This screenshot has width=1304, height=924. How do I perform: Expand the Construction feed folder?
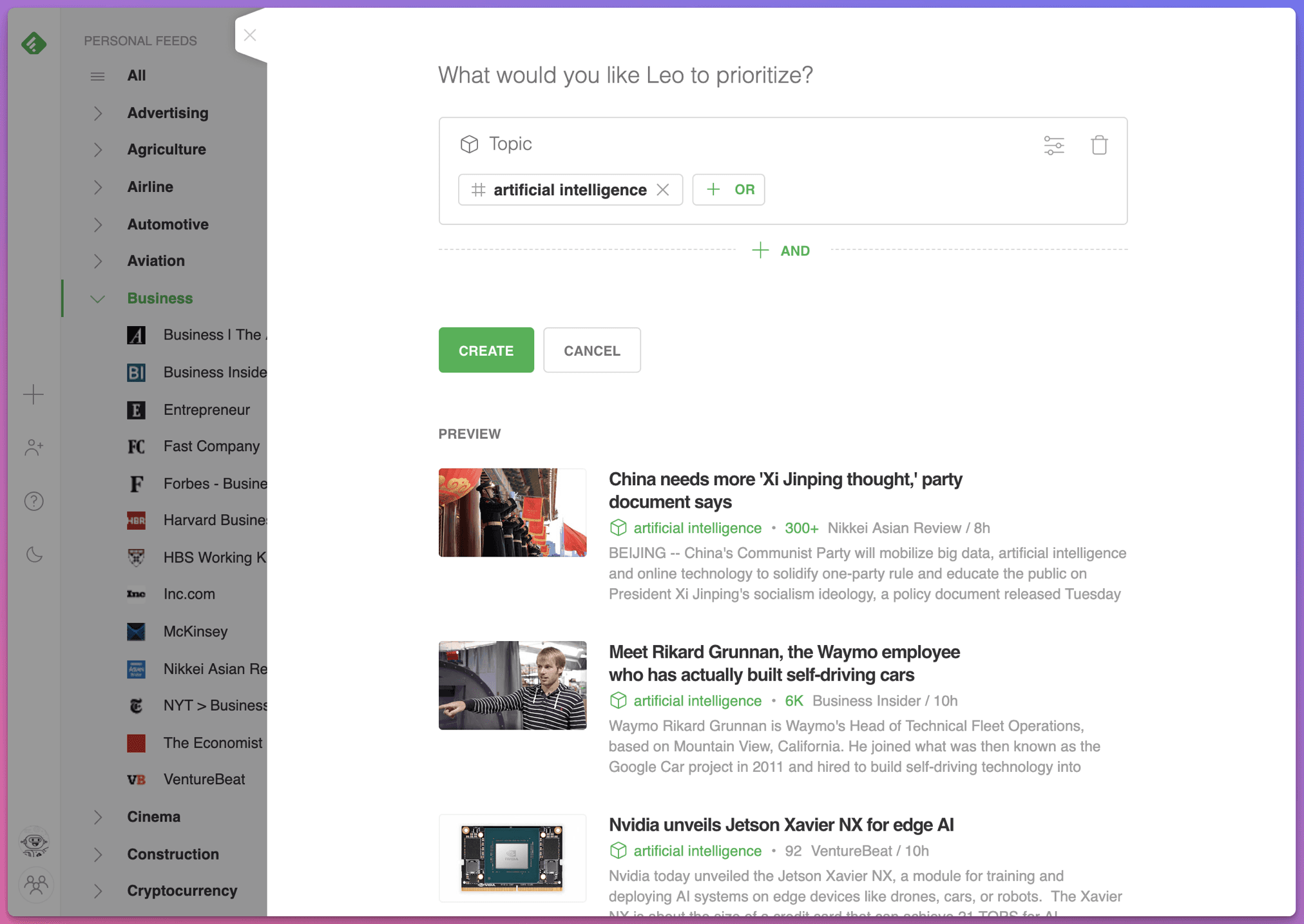click(x=97, y=854)
